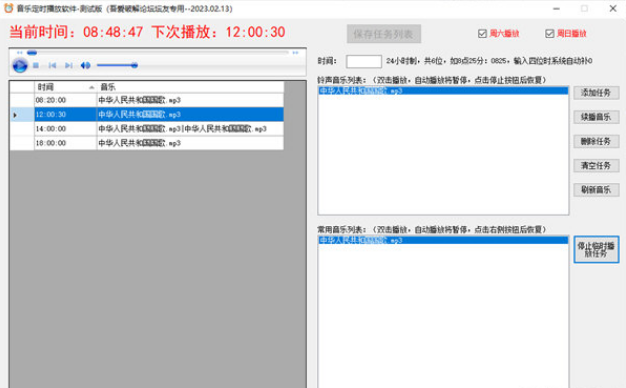
Task: Click the 音乐 column header
Action: [x=190, y=87]
